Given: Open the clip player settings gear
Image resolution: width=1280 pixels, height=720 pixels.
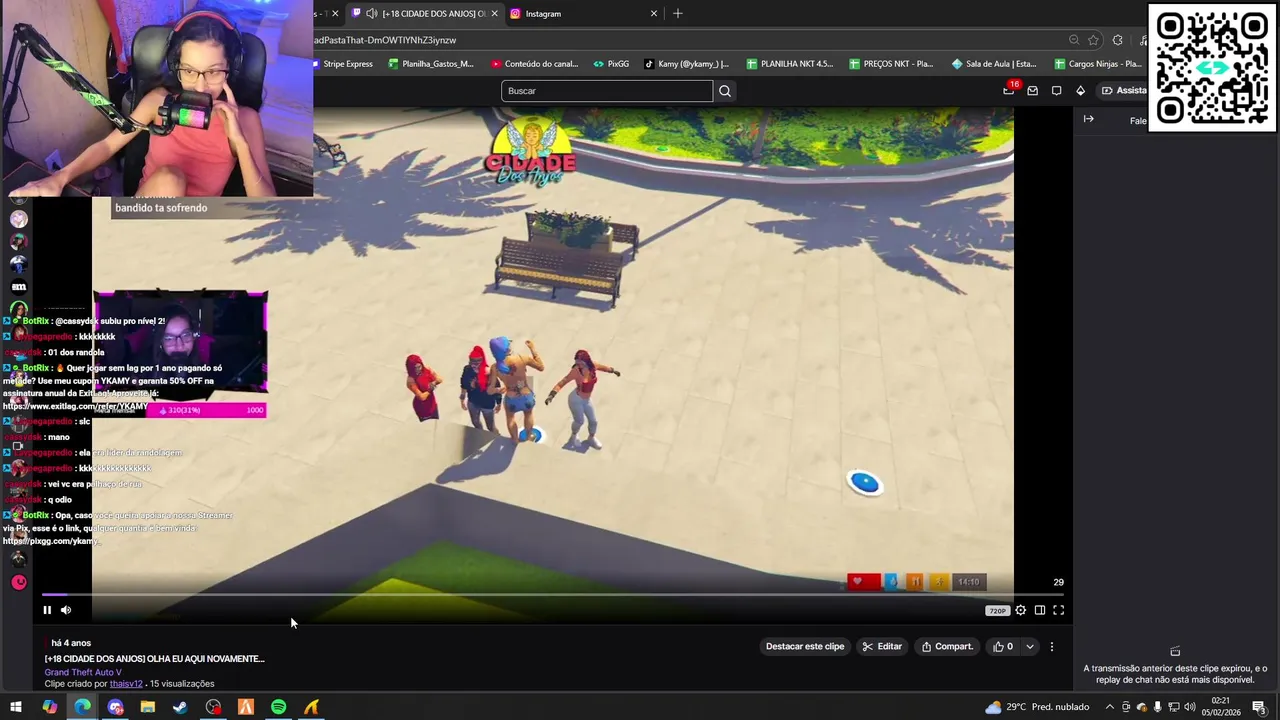Looking at the screenshot, I should [1020, 610].
